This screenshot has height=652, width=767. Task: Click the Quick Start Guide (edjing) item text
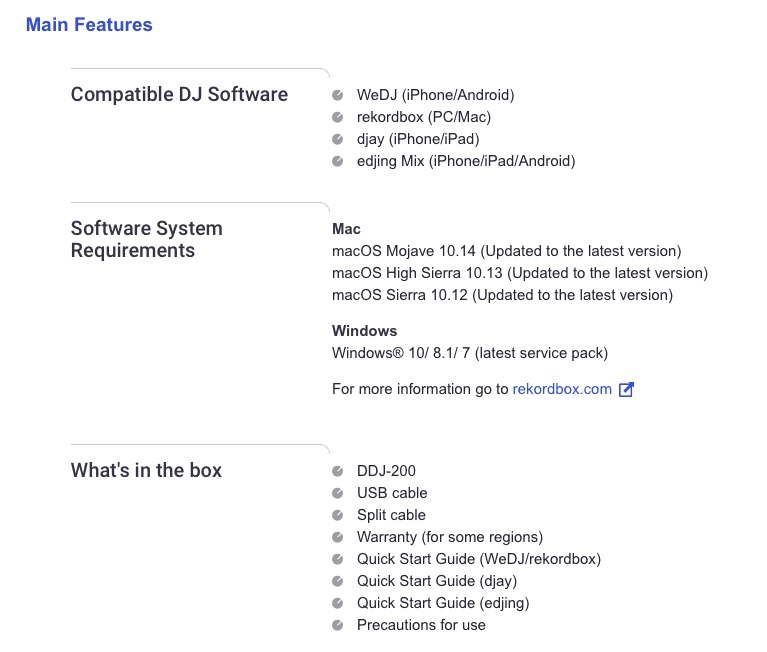point(443,603)
